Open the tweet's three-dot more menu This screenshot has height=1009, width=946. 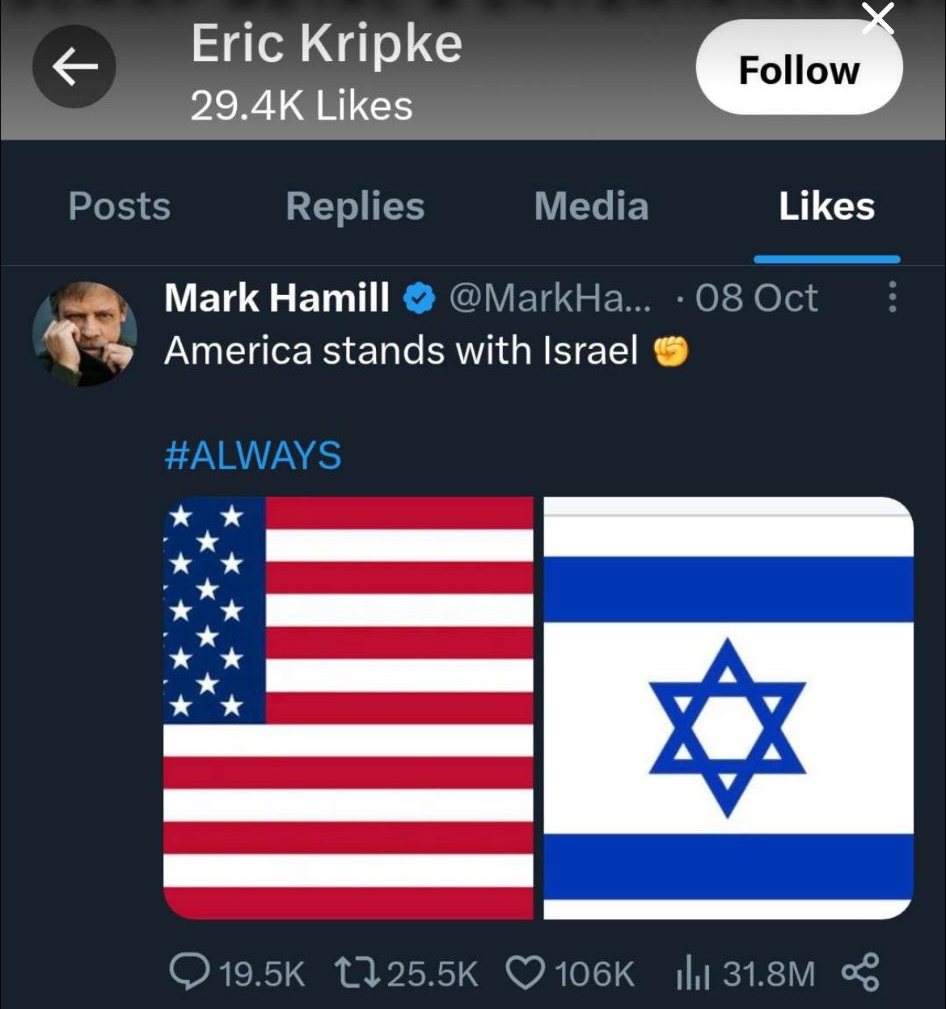click(x=892, y=297)
